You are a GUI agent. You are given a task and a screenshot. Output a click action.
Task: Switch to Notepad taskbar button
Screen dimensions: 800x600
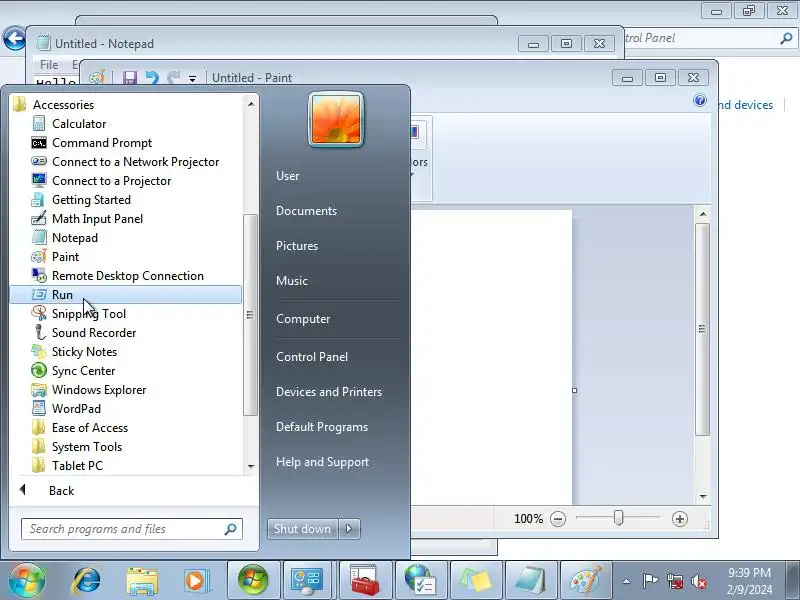click(x=530, y=580)
